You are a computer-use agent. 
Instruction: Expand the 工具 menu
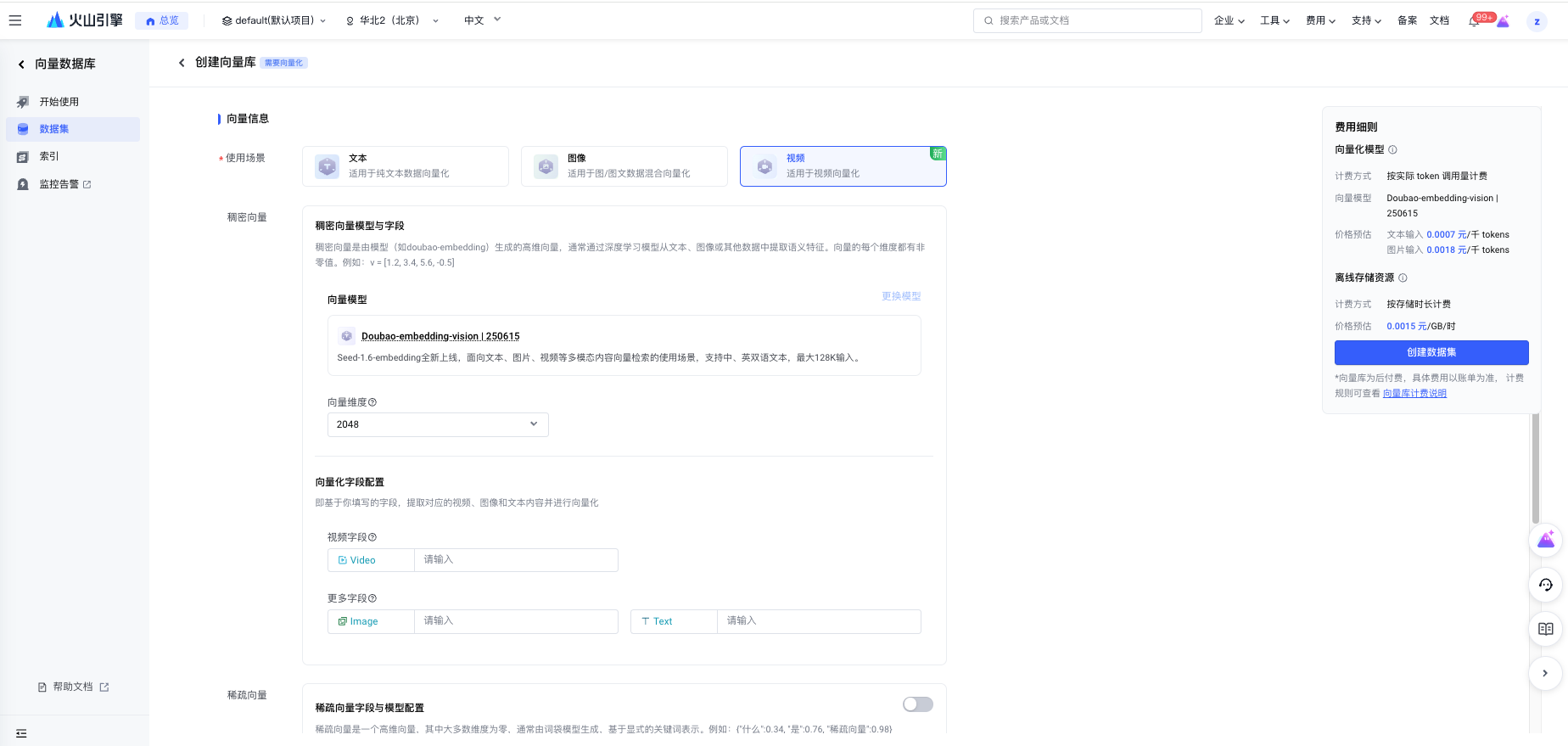(x=1274, y=20)
